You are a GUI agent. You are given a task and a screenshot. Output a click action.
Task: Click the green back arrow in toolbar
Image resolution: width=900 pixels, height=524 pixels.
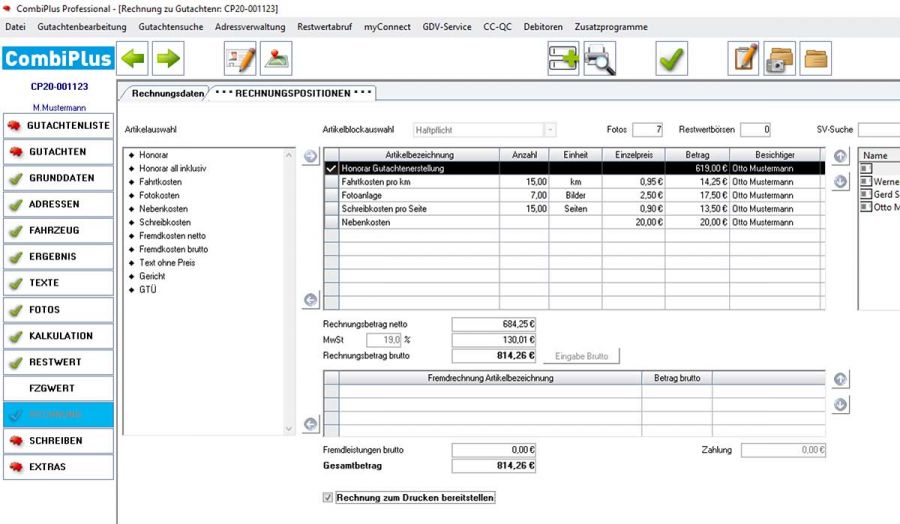coord(133,58)
